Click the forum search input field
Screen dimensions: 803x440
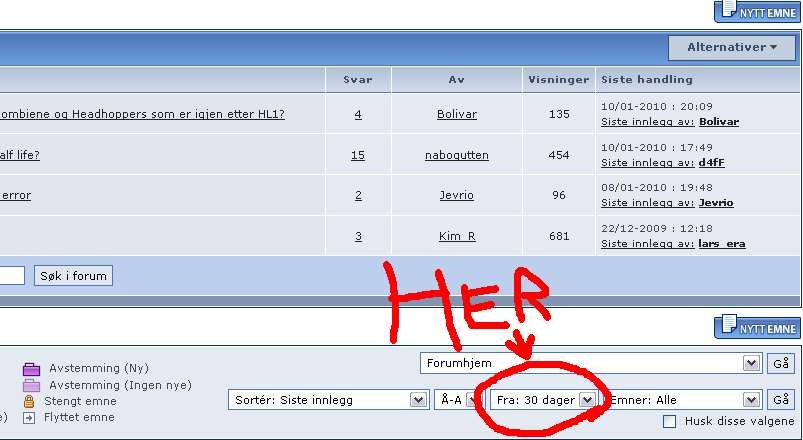coord(12,276)
